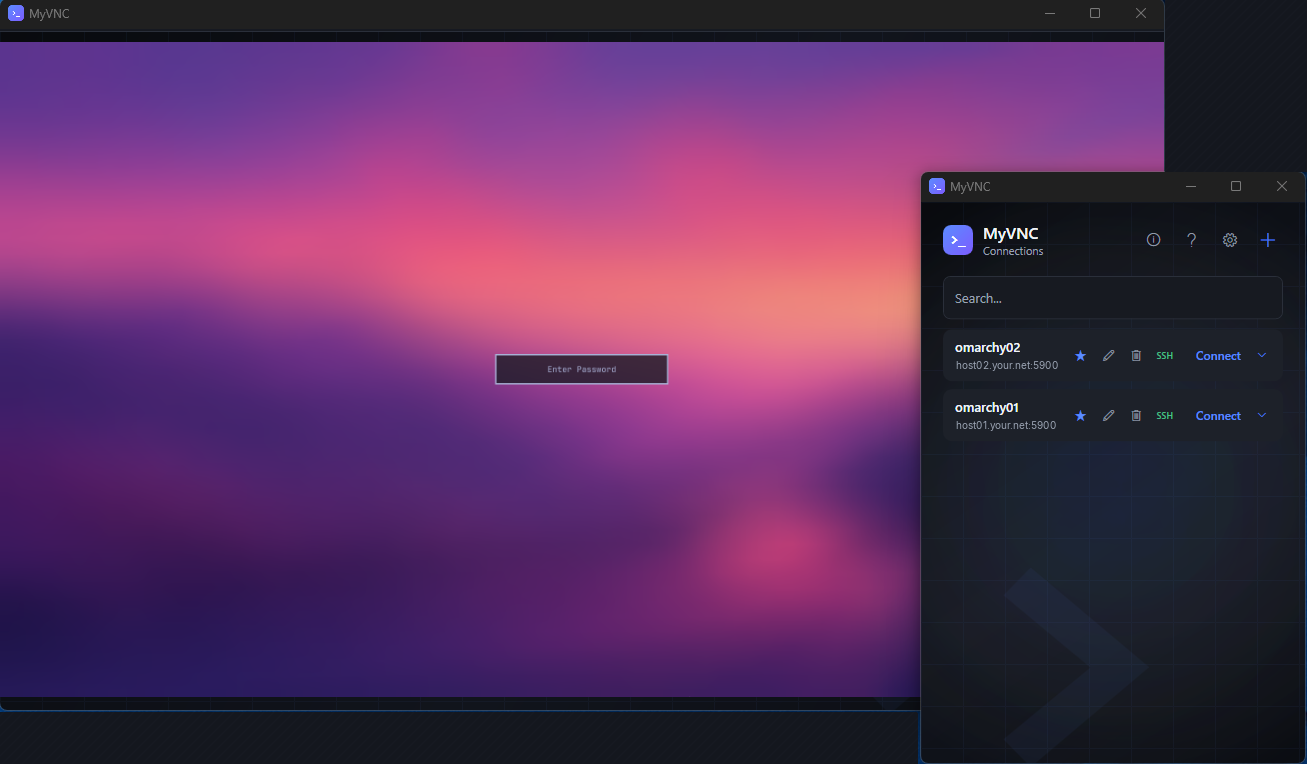Edit omarchy01 connection with pencil icon
Viewport: 1307px width, 764px height.
pyautogui.click(x=1108, y=416)
